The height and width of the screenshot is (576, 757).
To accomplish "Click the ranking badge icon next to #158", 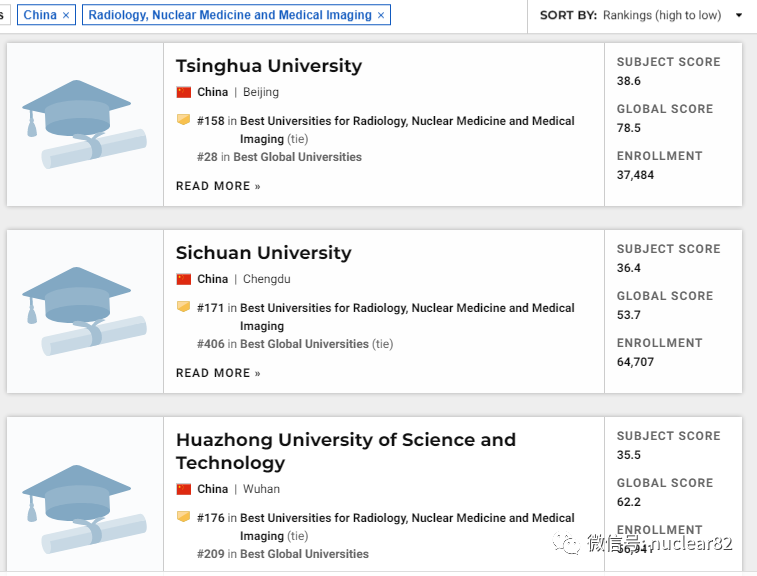I will pos(183,120).
